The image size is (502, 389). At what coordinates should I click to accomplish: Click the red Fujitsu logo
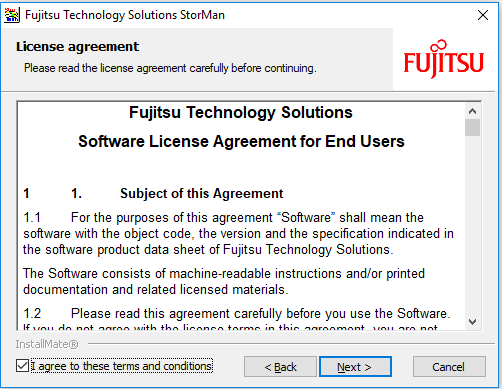[443, 59]
